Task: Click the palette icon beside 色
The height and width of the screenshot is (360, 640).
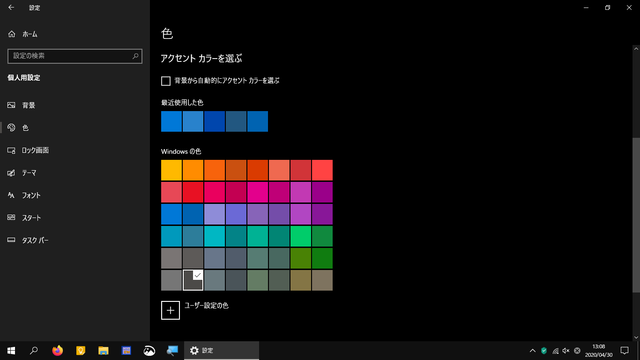Action: tap(11, 128)
